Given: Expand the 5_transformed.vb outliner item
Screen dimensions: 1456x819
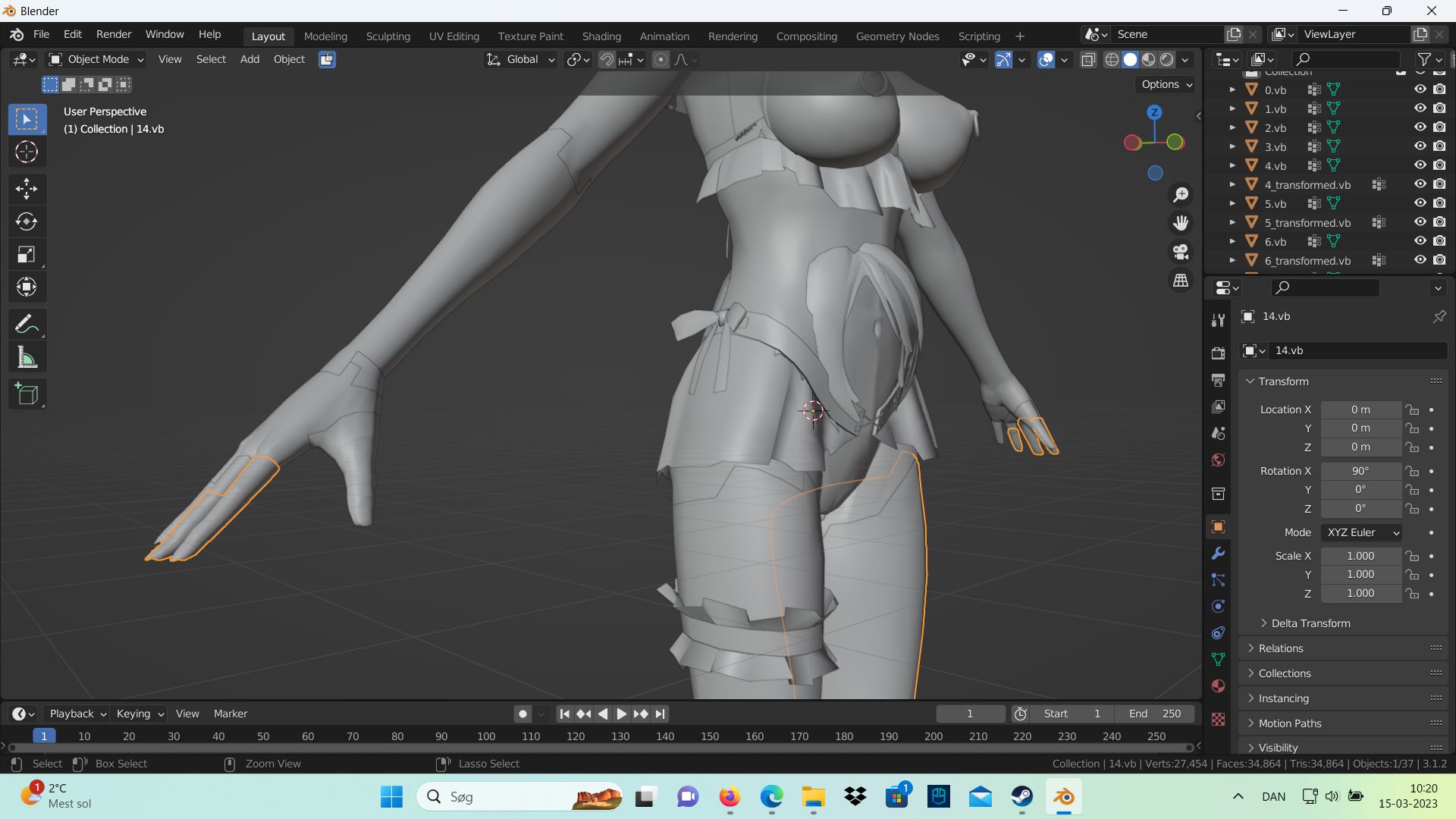Looking at the screenshot, I should coord(1232,222).
